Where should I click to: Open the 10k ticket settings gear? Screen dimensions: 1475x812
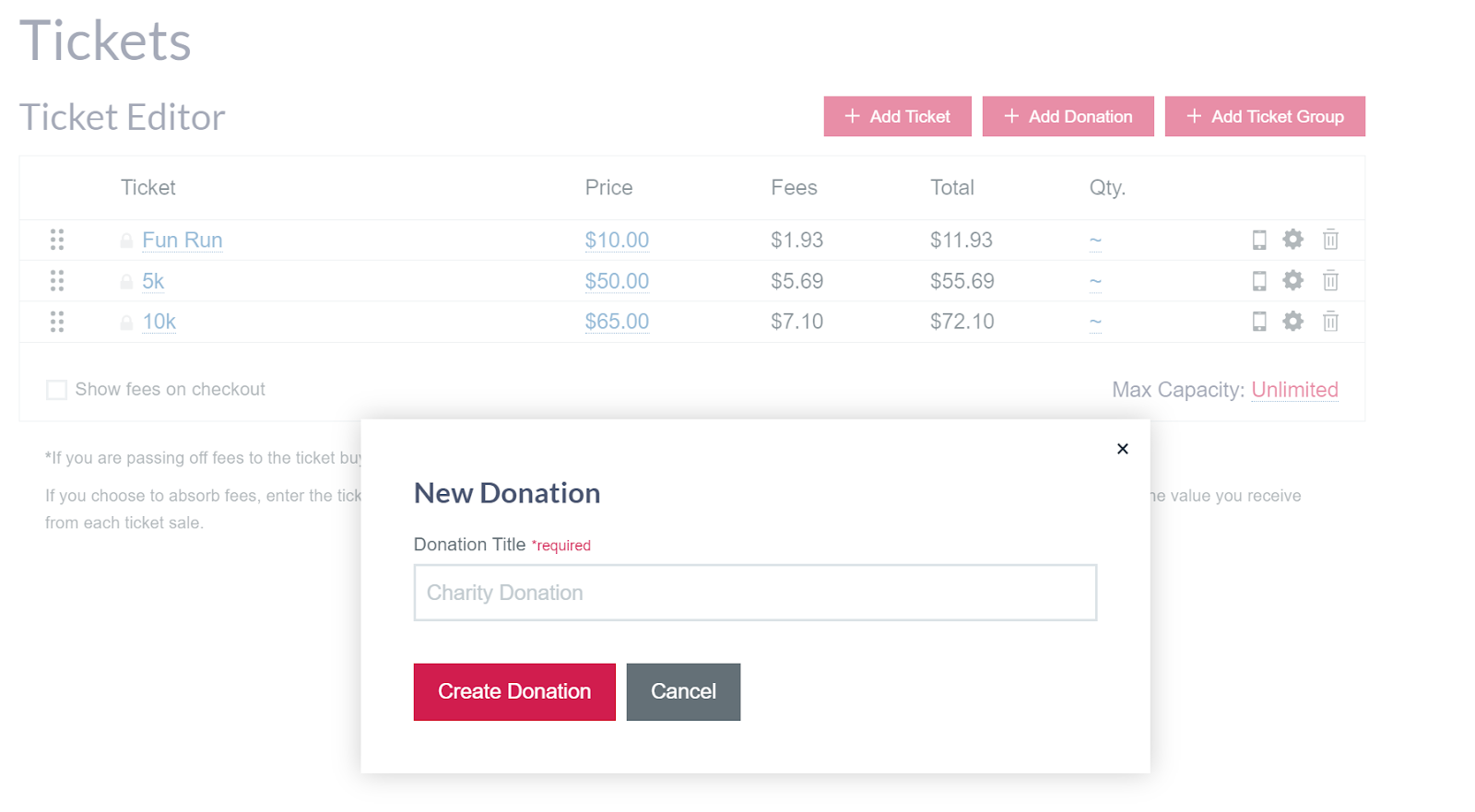[1293, 321]
